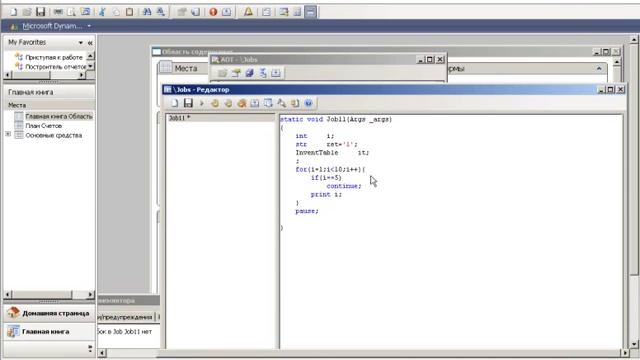Click the first yellow breakpoint icon in the editor toolbar
Viewport: 640px width, 360px height.
[x=215, y=103]
